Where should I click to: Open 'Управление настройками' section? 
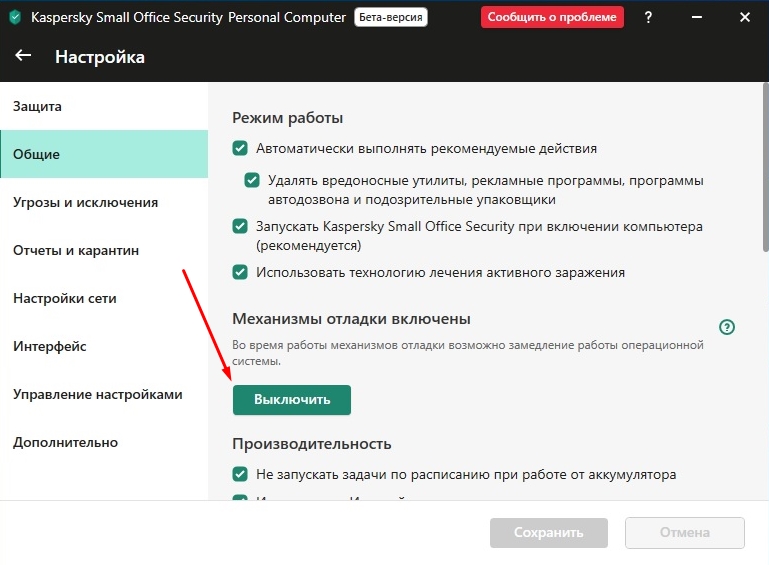point(104,394)
